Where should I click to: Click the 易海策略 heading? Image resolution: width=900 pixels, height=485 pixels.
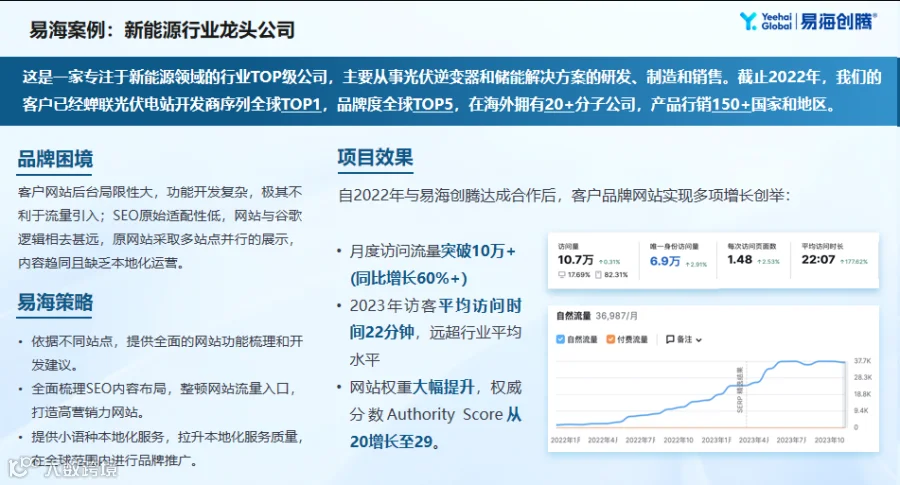(55, 302)
